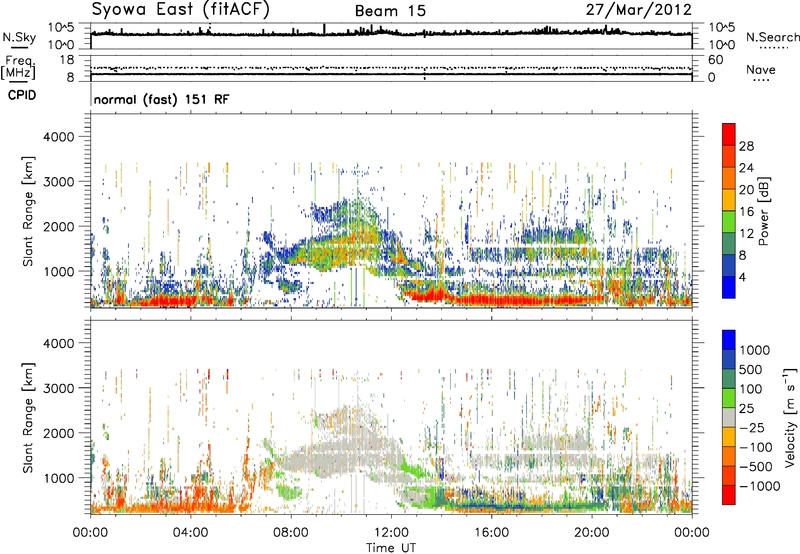
Task: Click the 'N.Sky' legend label
Action: (19, 37)
